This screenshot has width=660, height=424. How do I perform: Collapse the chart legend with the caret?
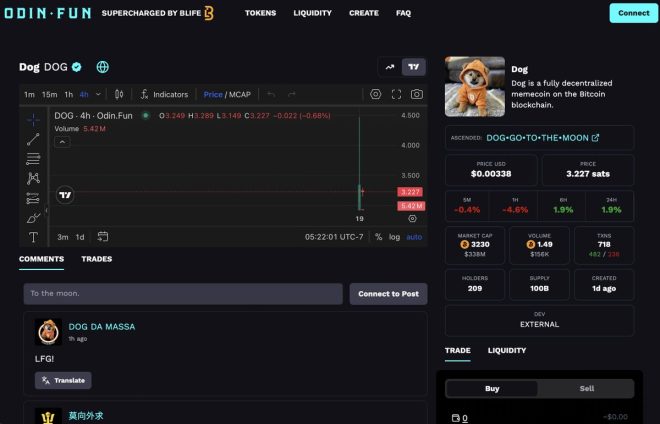62,142
